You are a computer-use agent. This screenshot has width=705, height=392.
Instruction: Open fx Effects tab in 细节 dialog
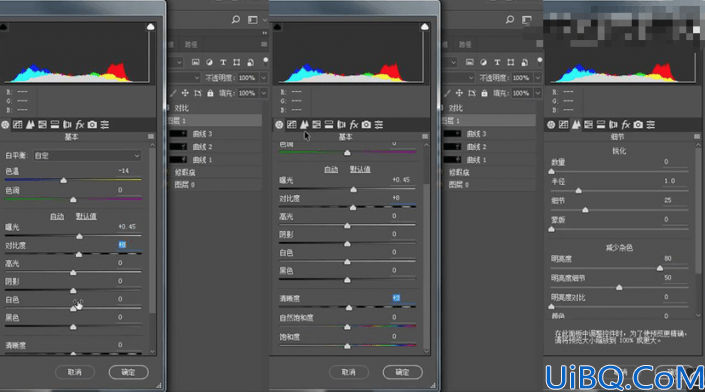[x=626, y=125]
